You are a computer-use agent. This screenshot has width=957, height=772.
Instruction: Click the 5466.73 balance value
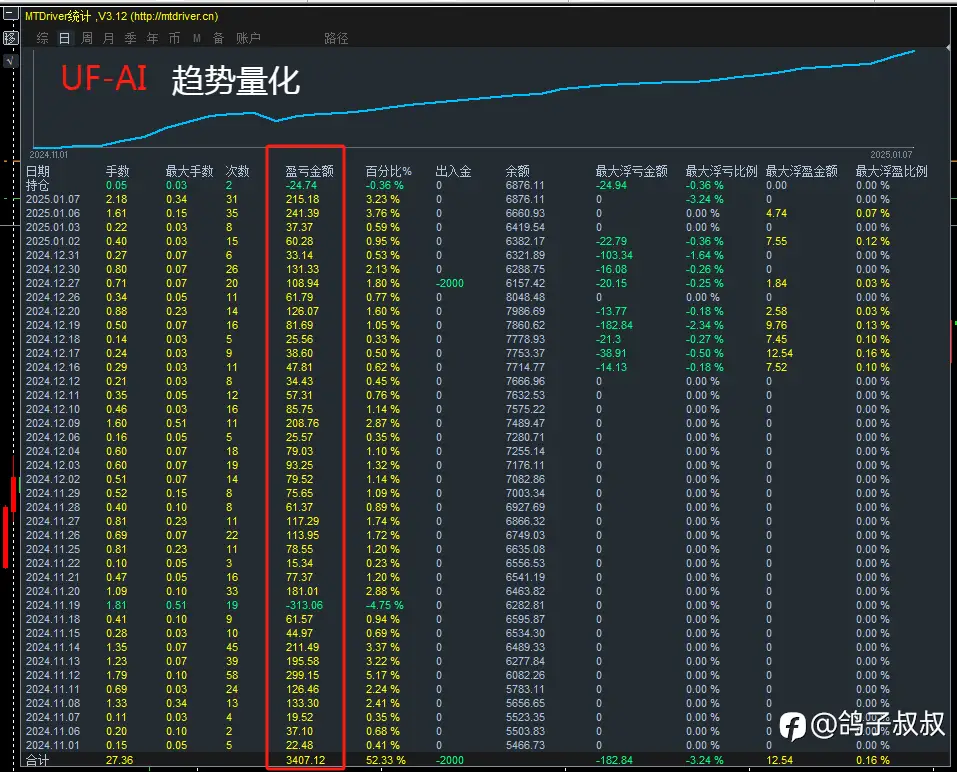pos(525,745)
